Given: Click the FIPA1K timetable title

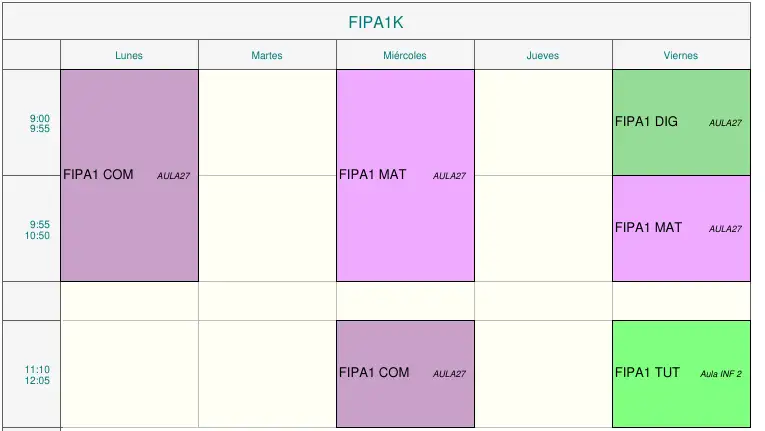Looking at the screenshot, I should pyautogui.click(x=376, y=22).
